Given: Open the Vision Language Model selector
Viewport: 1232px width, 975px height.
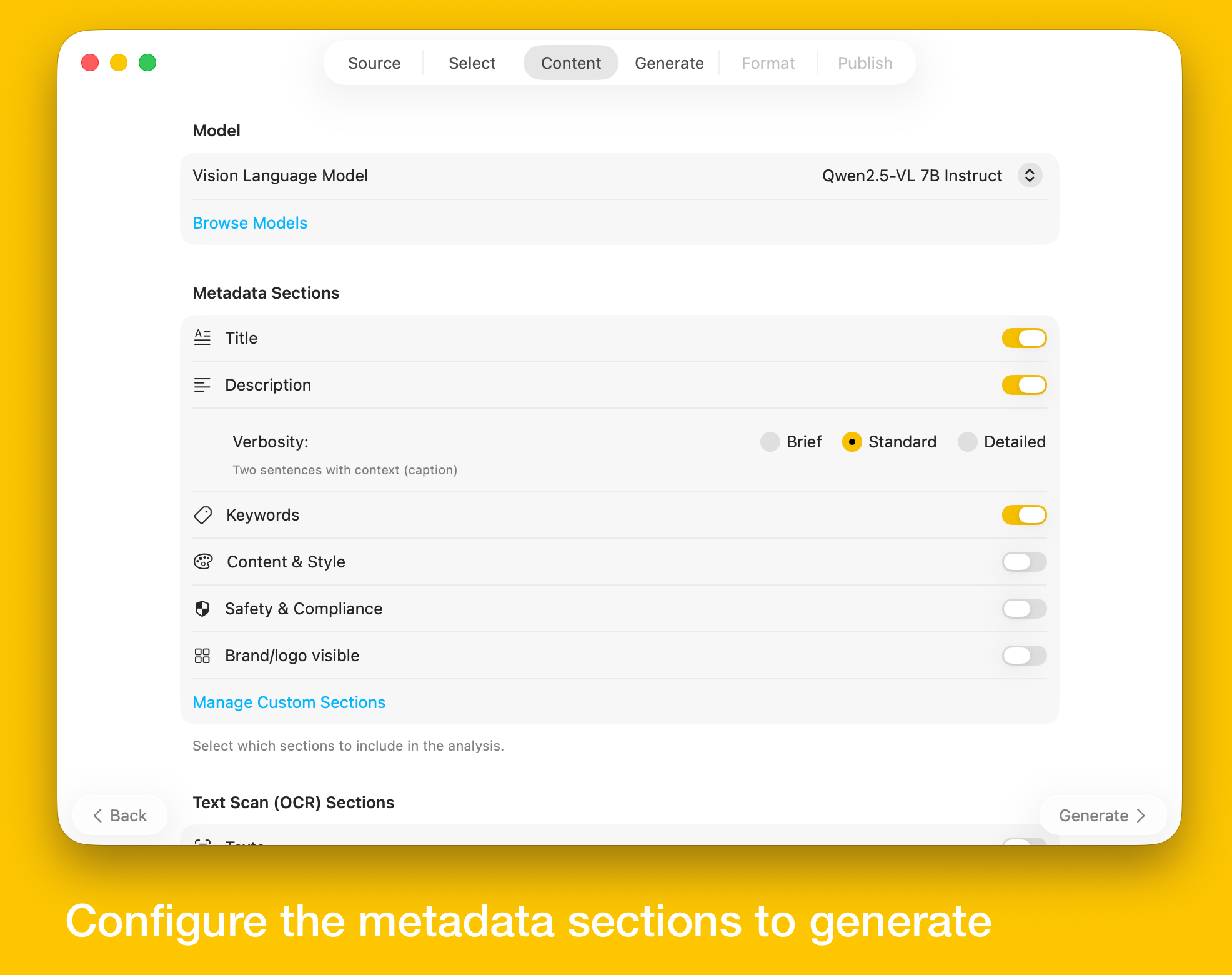Looking at the screenshot, I should point(1029,176).
